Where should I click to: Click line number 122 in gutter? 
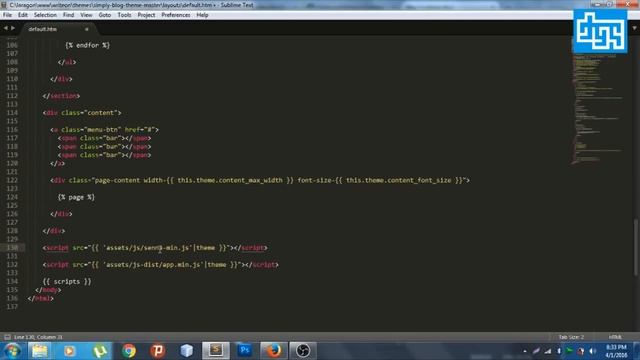tap(12, 180)
